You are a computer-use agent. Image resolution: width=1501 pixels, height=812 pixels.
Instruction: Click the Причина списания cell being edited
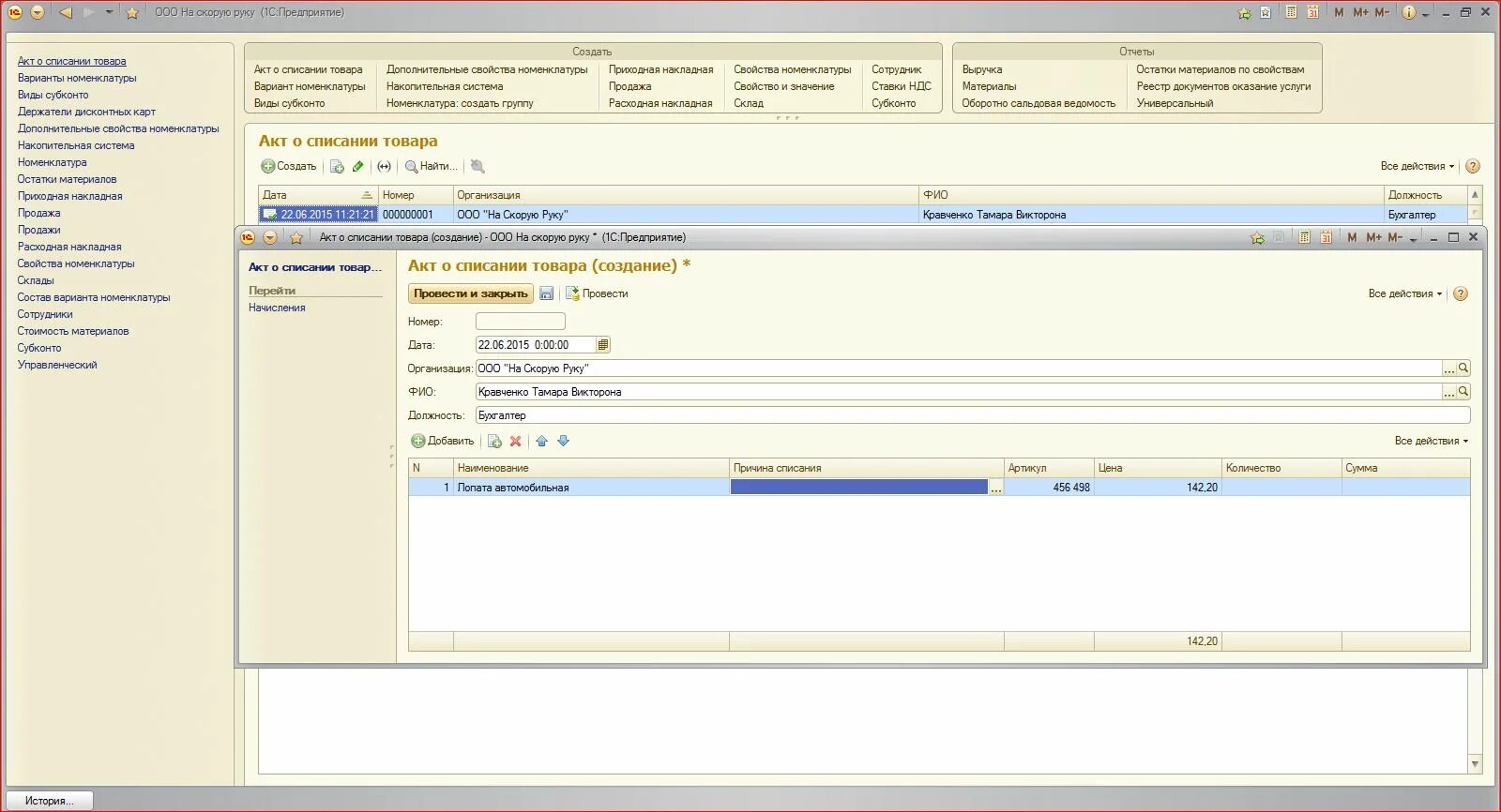pyautogui.click(x=858, y=488)
